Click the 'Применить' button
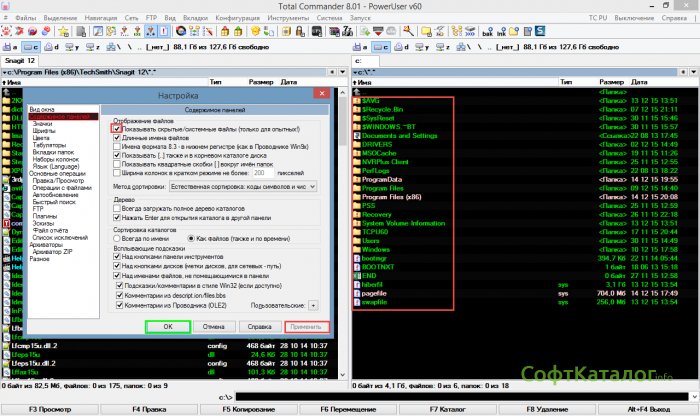Screen dimensions: 700x416 click(306, 326)
